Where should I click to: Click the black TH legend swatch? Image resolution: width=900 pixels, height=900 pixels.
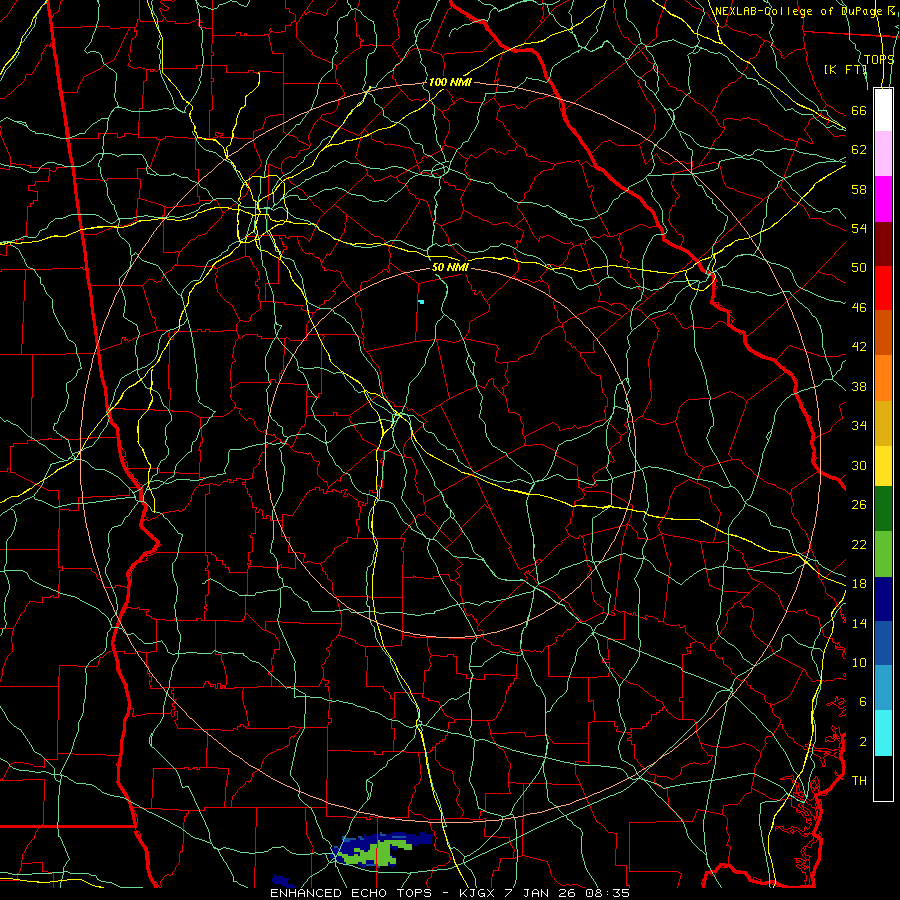tap(883, 778)
